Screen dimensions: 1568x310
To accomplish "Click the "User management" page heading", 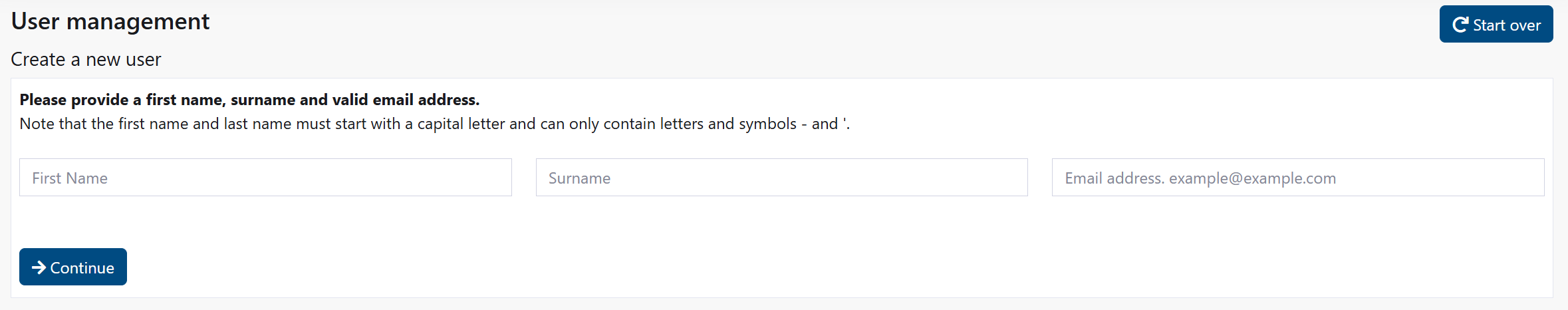I will pyautogui.click(x=110, y=21).
